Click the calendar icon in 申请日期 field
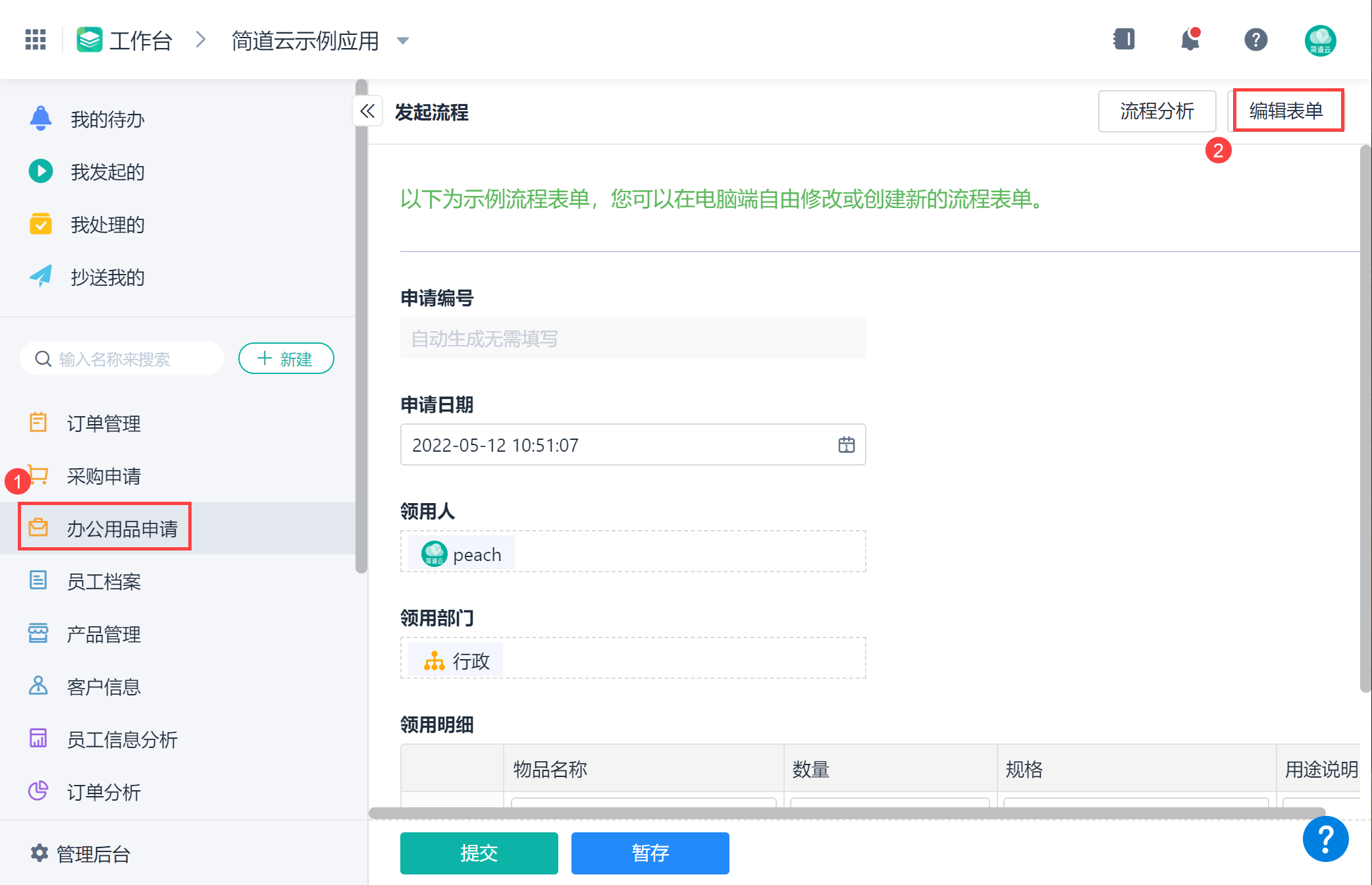 [x=846, y=445]
